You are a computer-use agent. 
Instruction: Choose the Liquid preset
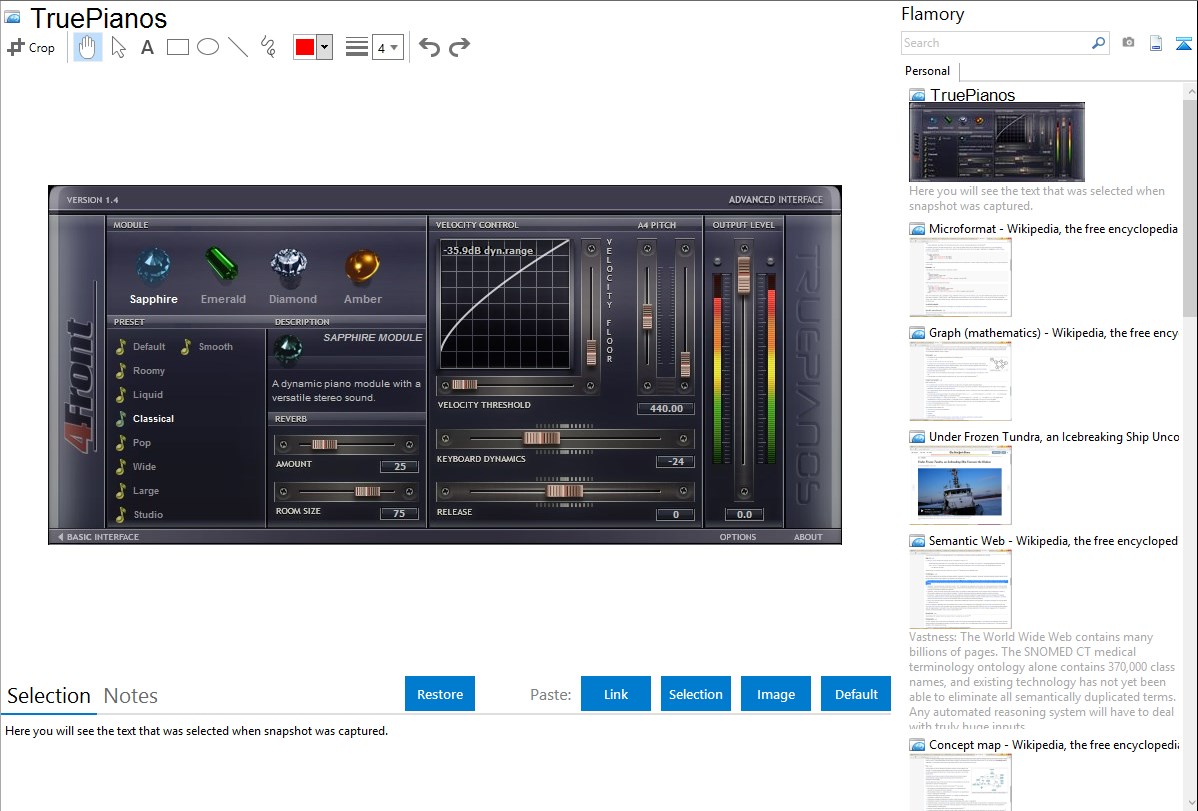(147, 394)
